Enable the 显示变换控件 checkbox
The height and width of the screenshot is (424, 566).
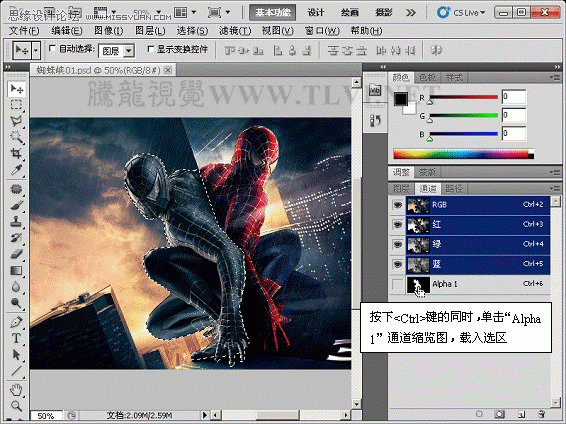[151, 48]
